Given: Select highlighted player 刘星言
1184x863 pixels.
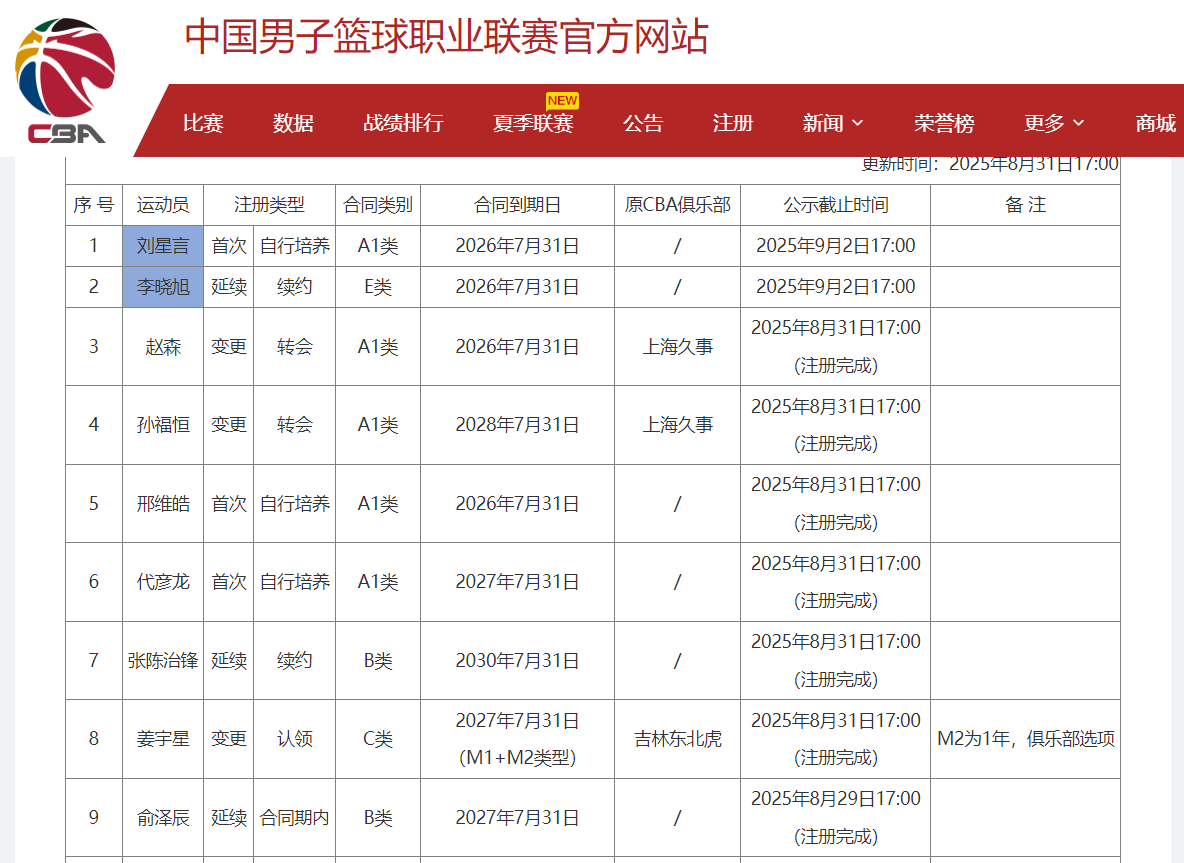Looking at the screenshot, I should (x=163, y=246).
